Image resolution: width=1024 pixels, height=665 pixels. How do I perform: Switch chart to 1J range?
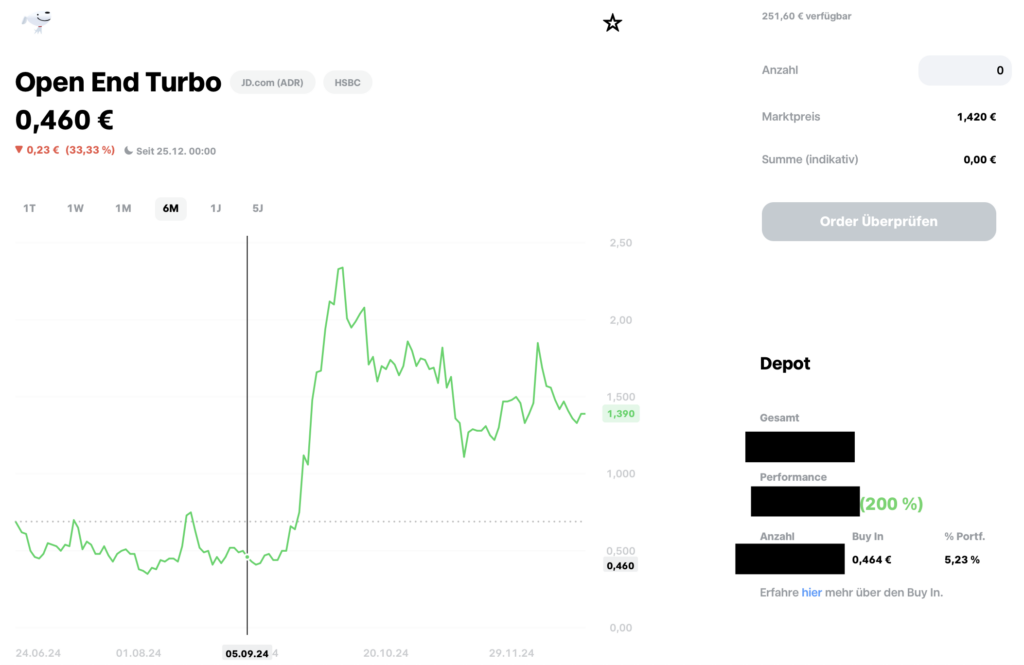(215, 208)
